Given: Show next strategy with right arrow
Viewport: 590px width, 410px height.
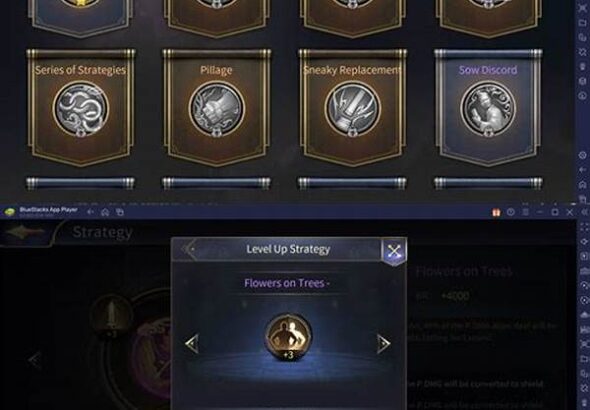Looking at the screenshot, I should coord(383,343).
